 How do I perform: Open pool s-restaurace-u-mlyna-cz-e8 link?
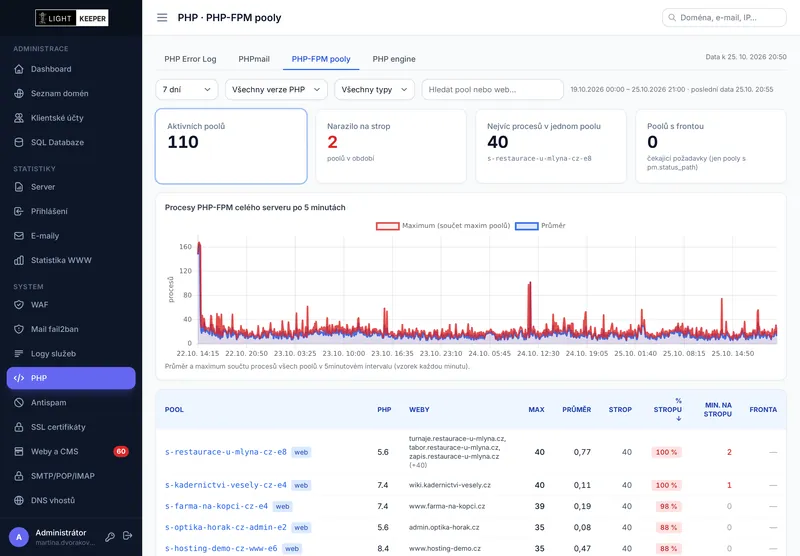pyautogui.click(x=226, y=452)
